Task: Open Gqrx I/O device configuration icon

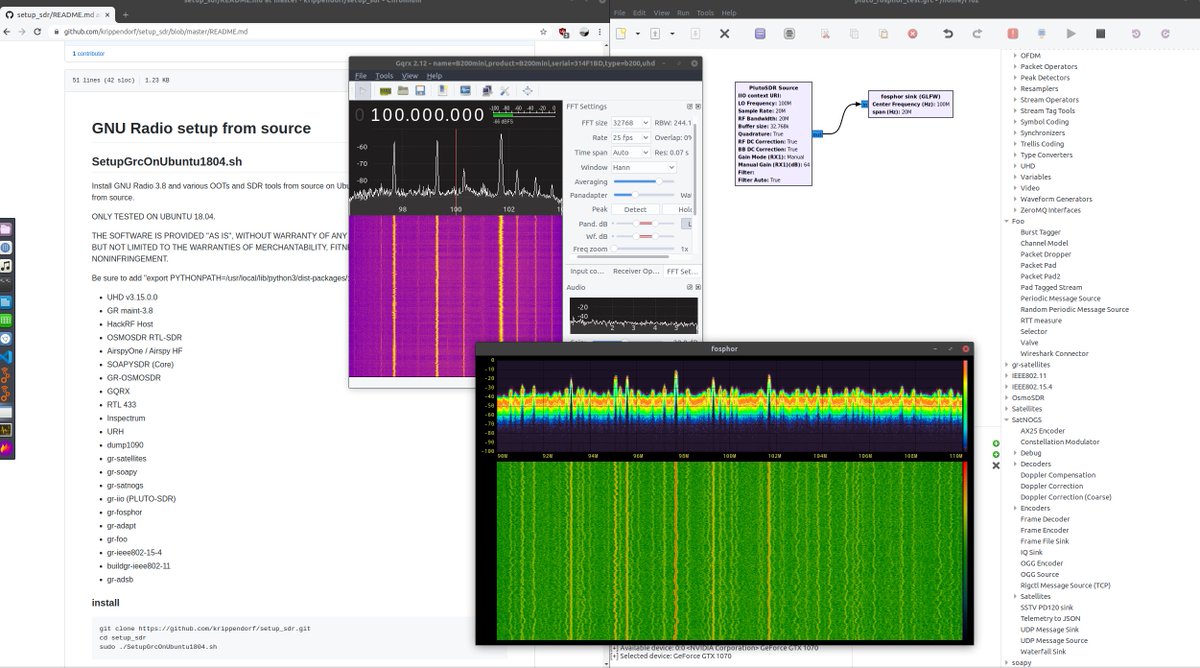Action: 385,90
